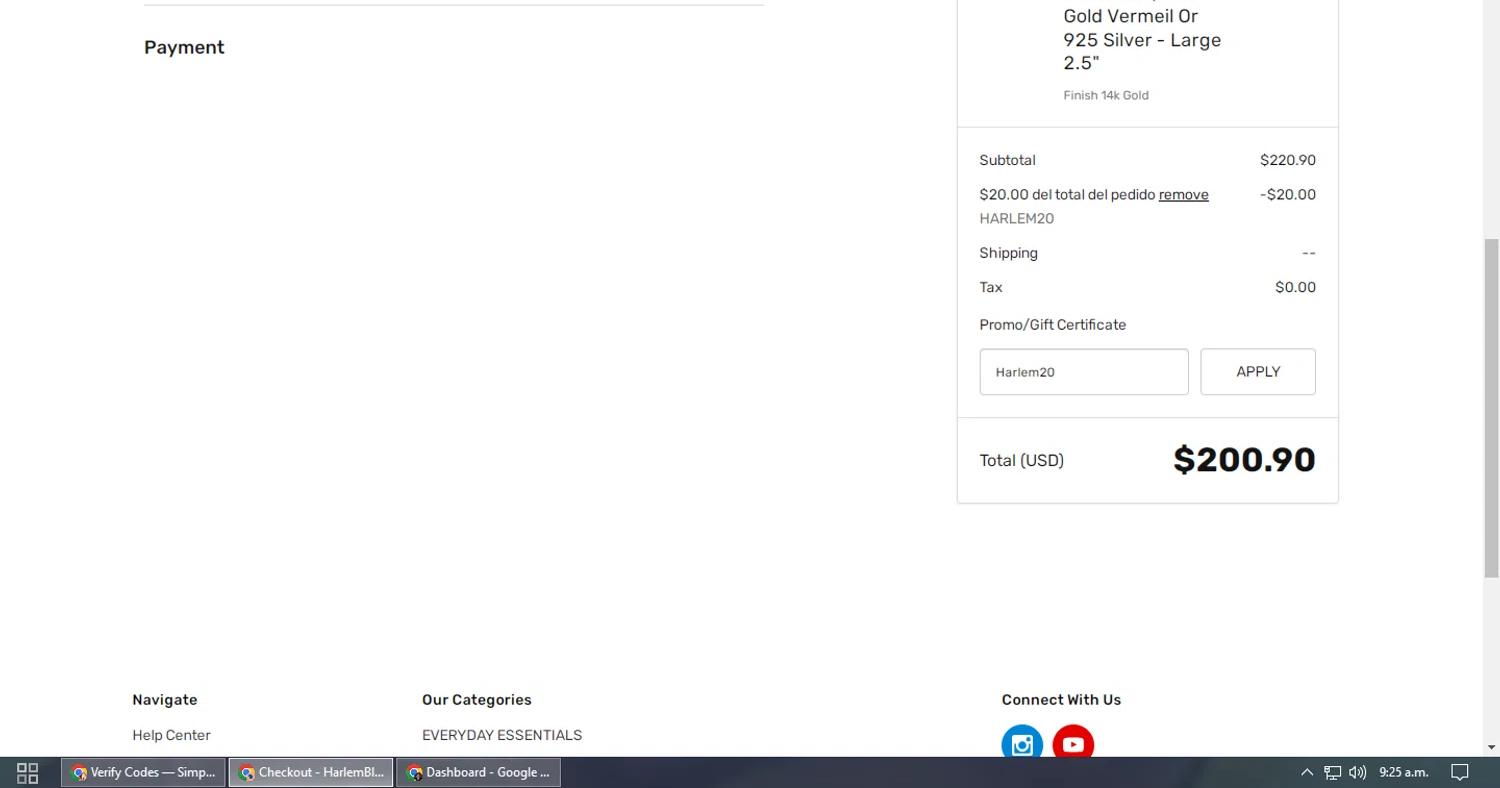Click the scrollbar down arrow

pyautogui.click(x=1491, y=747)
